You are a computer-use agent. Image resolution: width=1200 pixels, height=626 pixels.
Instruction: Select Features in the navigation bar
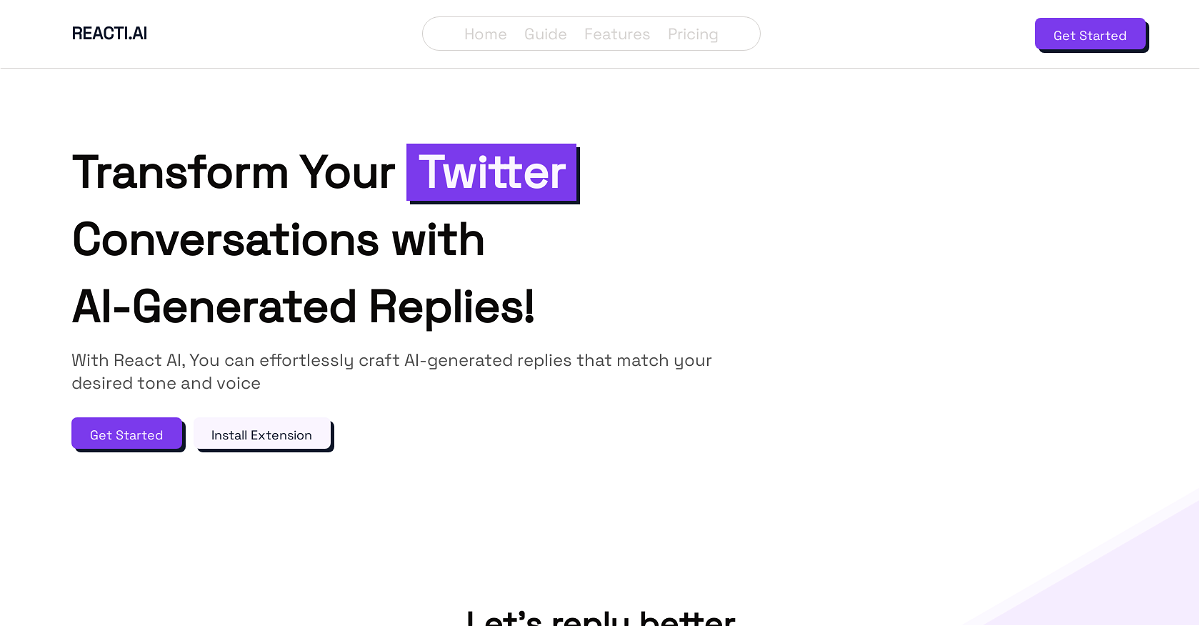(617, 34)
